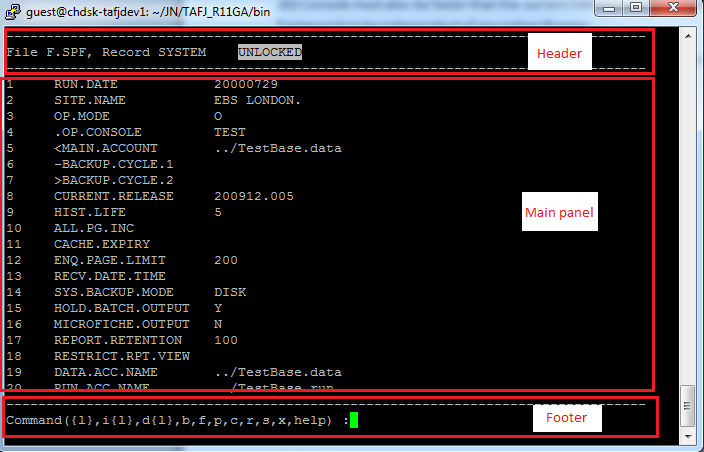Click the Main panel annotation label
This screenshot has height=452, width=704.
pos(561,213)
